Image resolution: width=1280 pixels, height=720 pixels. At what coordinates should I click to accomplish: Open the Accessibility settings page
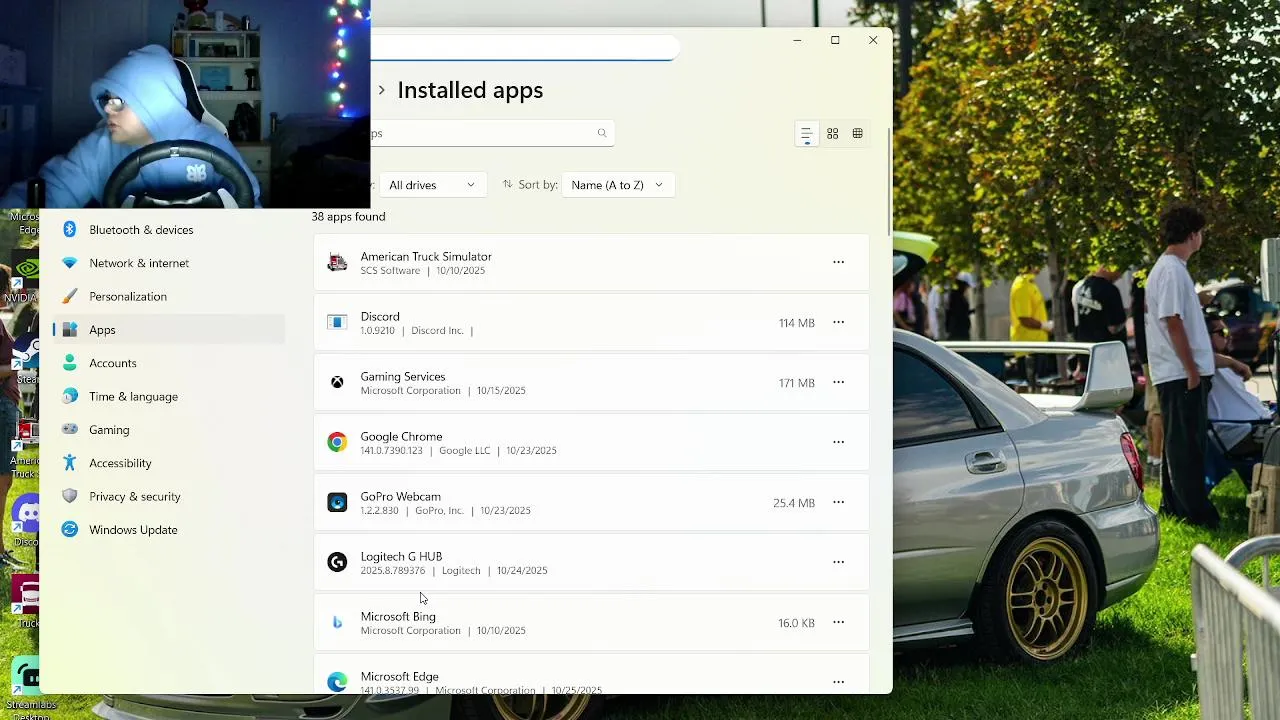pos(120,463)
